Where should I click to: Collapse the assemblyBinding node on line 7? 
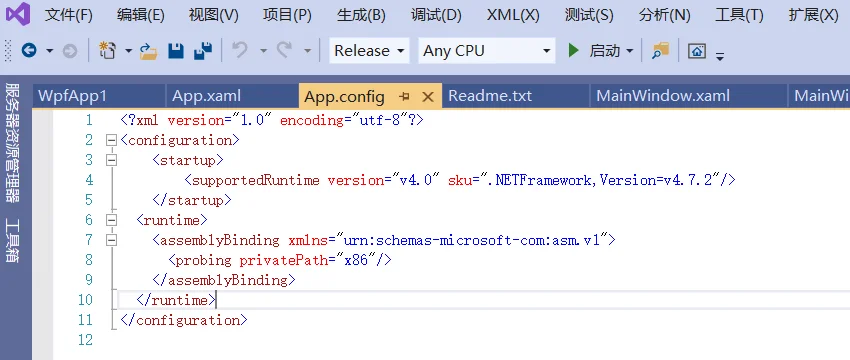(111, 240)
